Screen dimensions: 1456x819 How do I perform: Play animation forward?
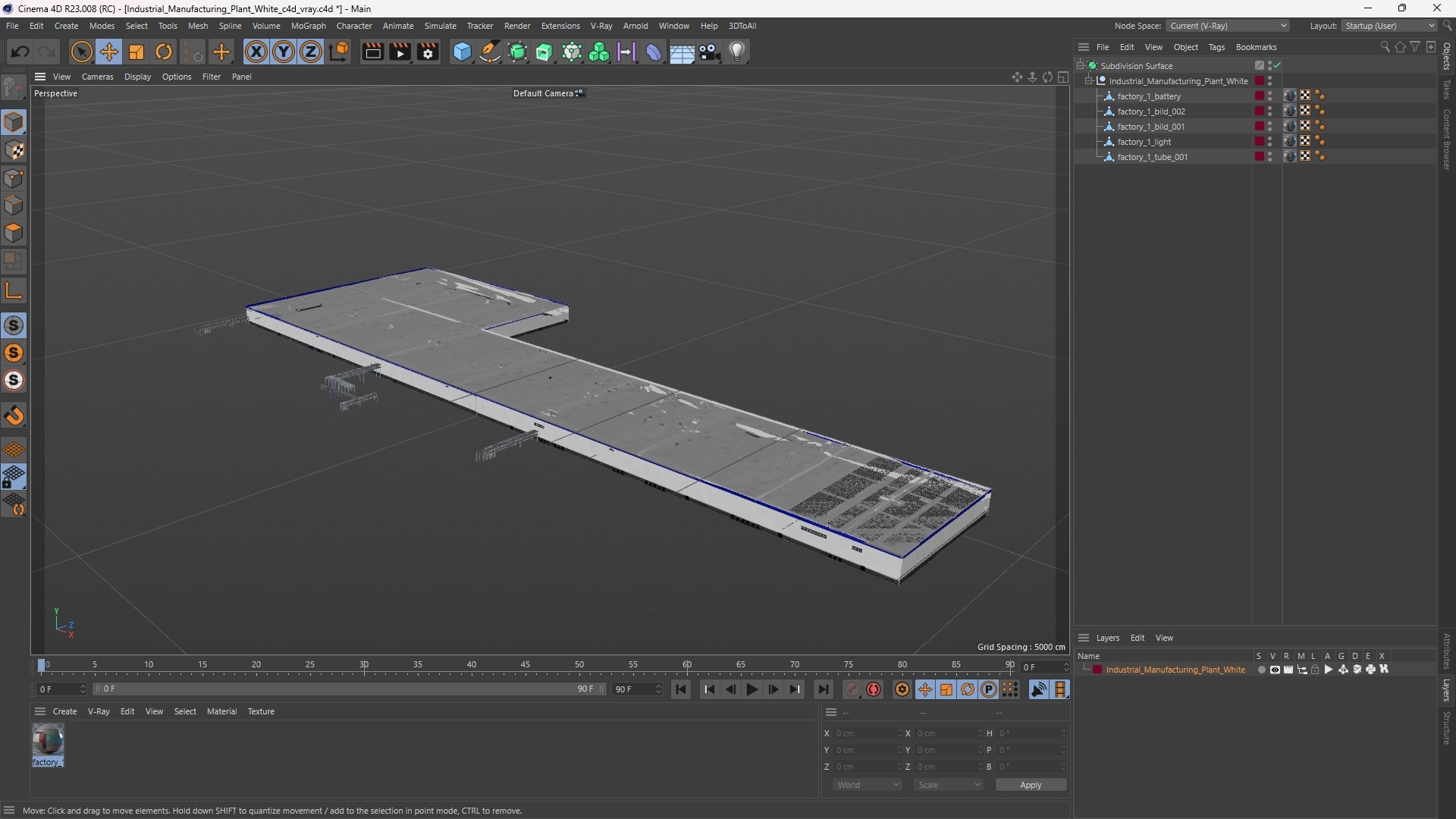(x=752, y=689)
